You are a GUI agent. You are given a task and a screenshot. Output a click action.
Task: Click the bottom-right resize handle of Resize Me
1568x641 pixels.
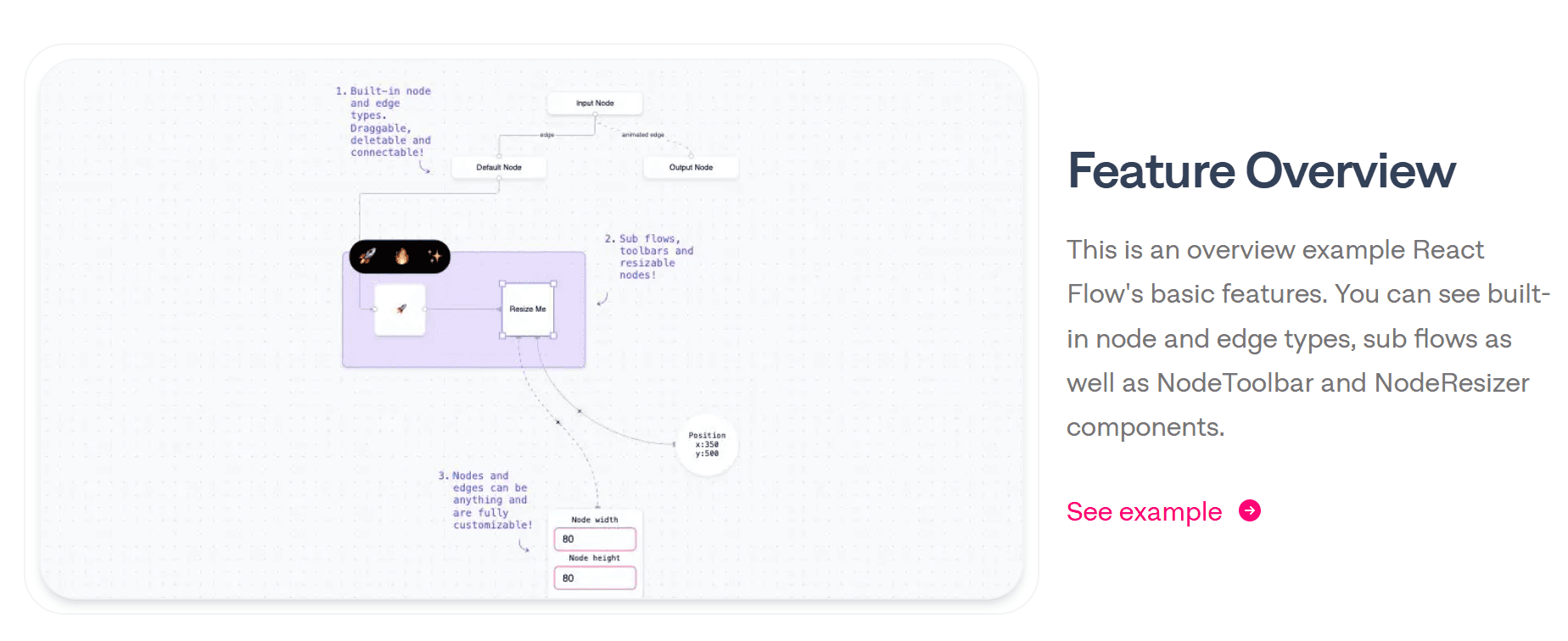coord(553,335)
